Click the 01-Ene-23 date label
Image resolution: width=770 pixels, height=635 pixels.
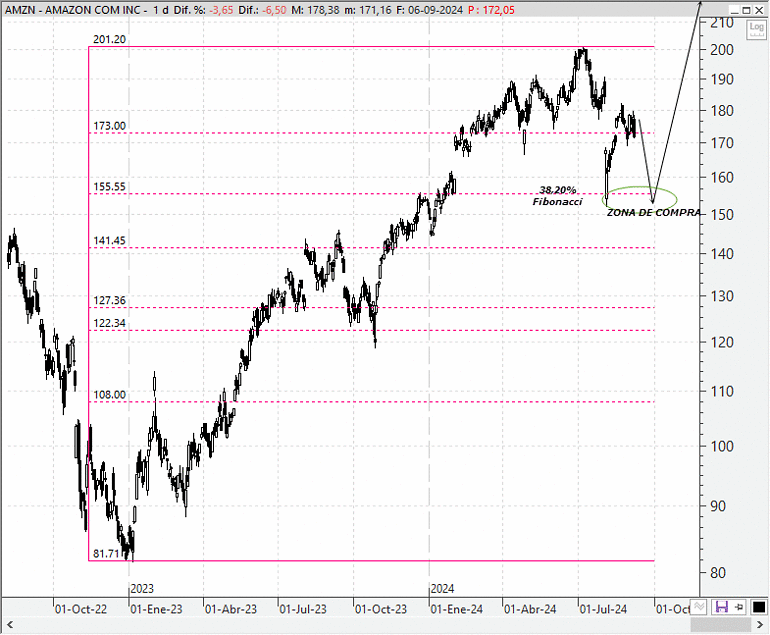[x=156, y=609]
